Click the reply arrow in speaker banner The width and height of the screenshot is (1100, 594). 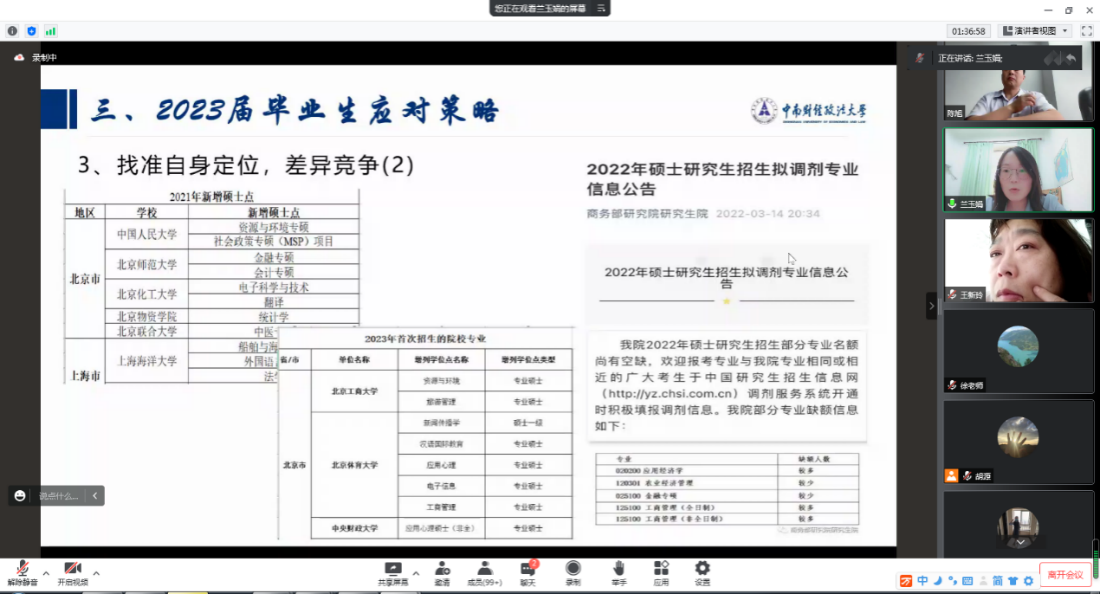pos(1071,58)
